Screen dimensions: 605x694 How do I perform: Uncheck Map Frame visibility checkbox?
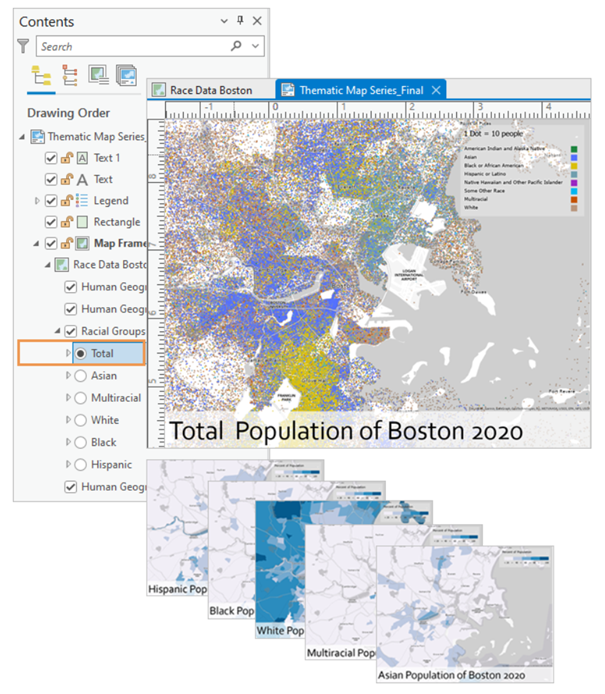[51, 243]
